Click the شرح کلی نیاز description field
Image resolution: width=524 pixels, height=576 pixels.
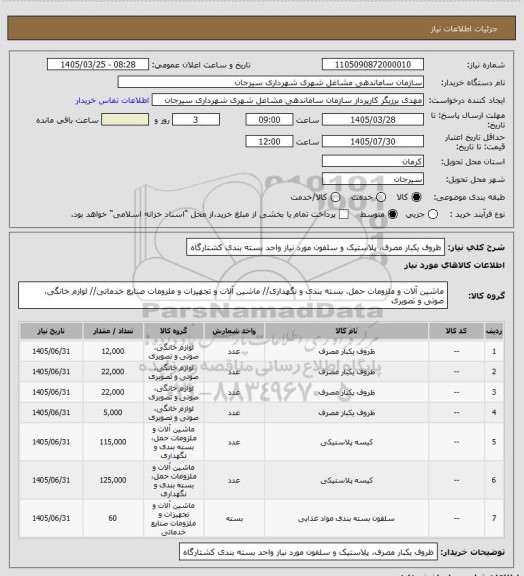click(315, 248)
